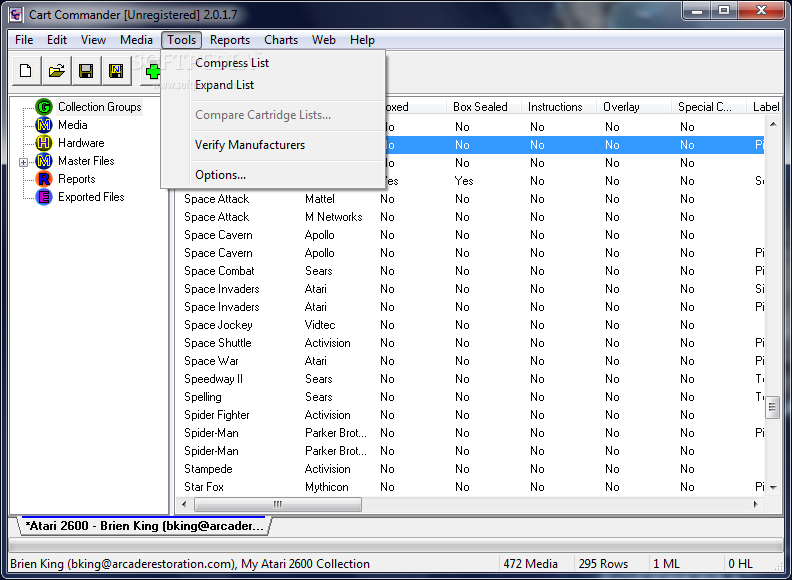Select Collection Groups in the tree
Viewport: 792px width, 580px height.
click(100, 107)
